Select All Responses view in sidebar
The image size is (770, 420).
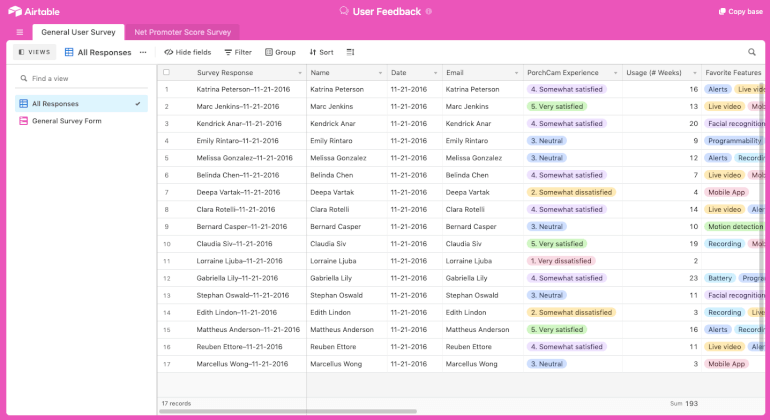(81, 104)
